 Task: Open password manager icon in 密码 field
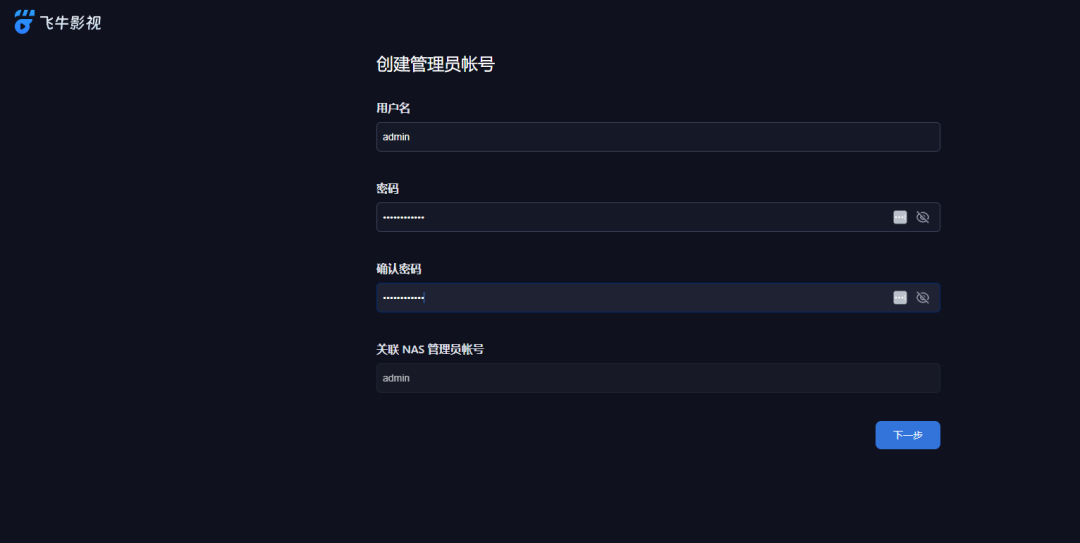[900, 217]
